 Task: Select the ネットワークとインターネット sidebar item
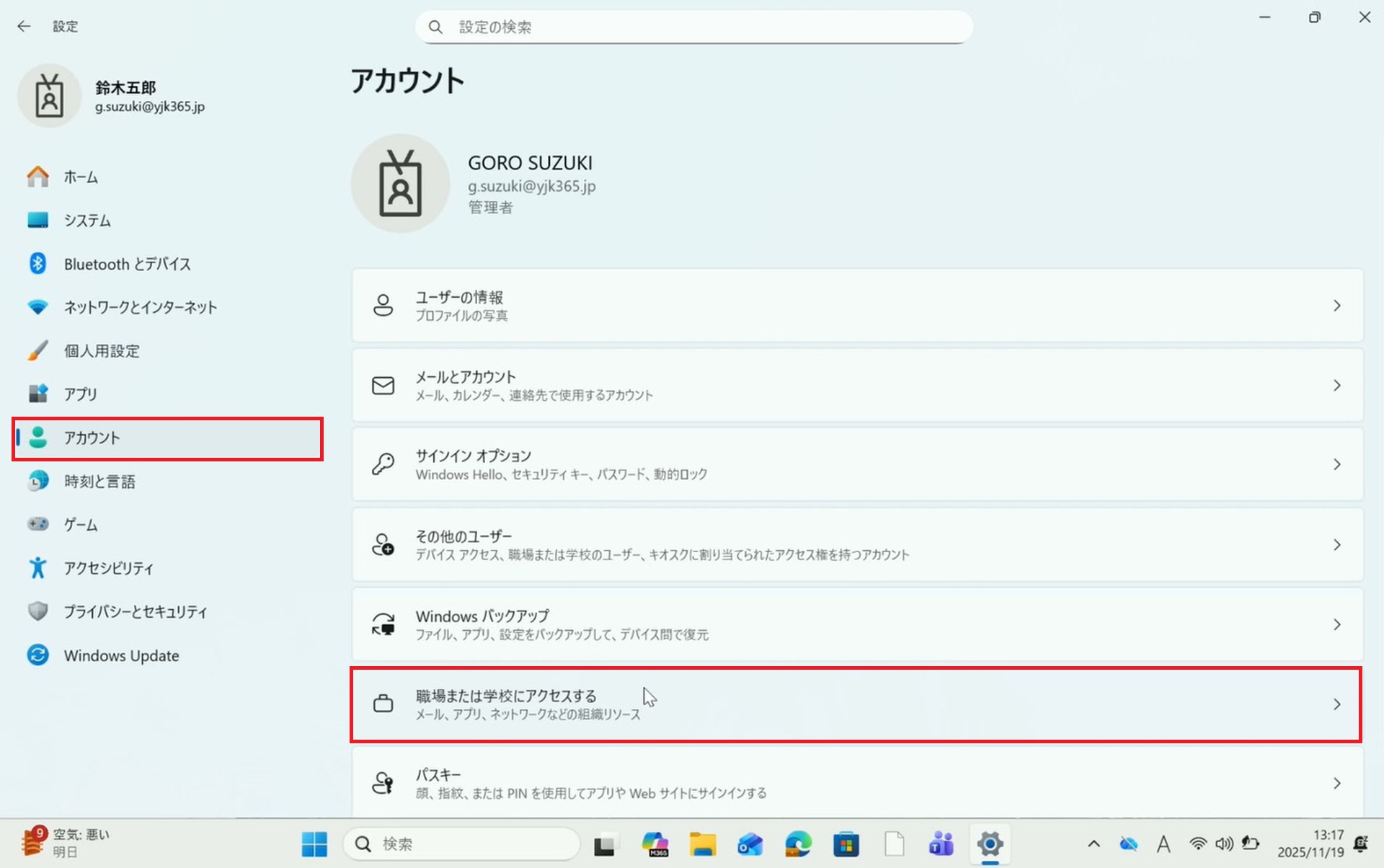pos(140,307)
